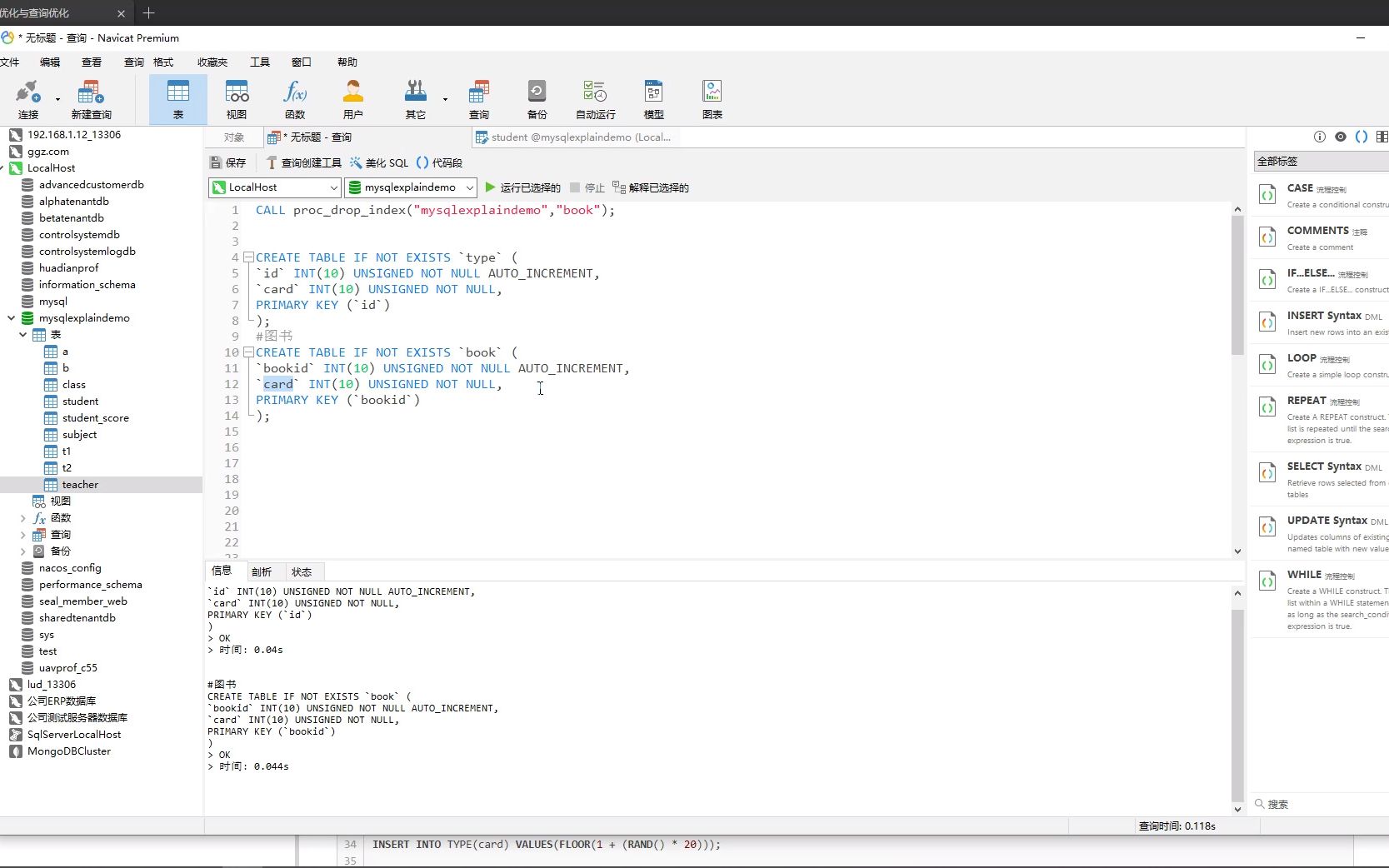Open dropdown arrow next to Connection button

[57, 99]
